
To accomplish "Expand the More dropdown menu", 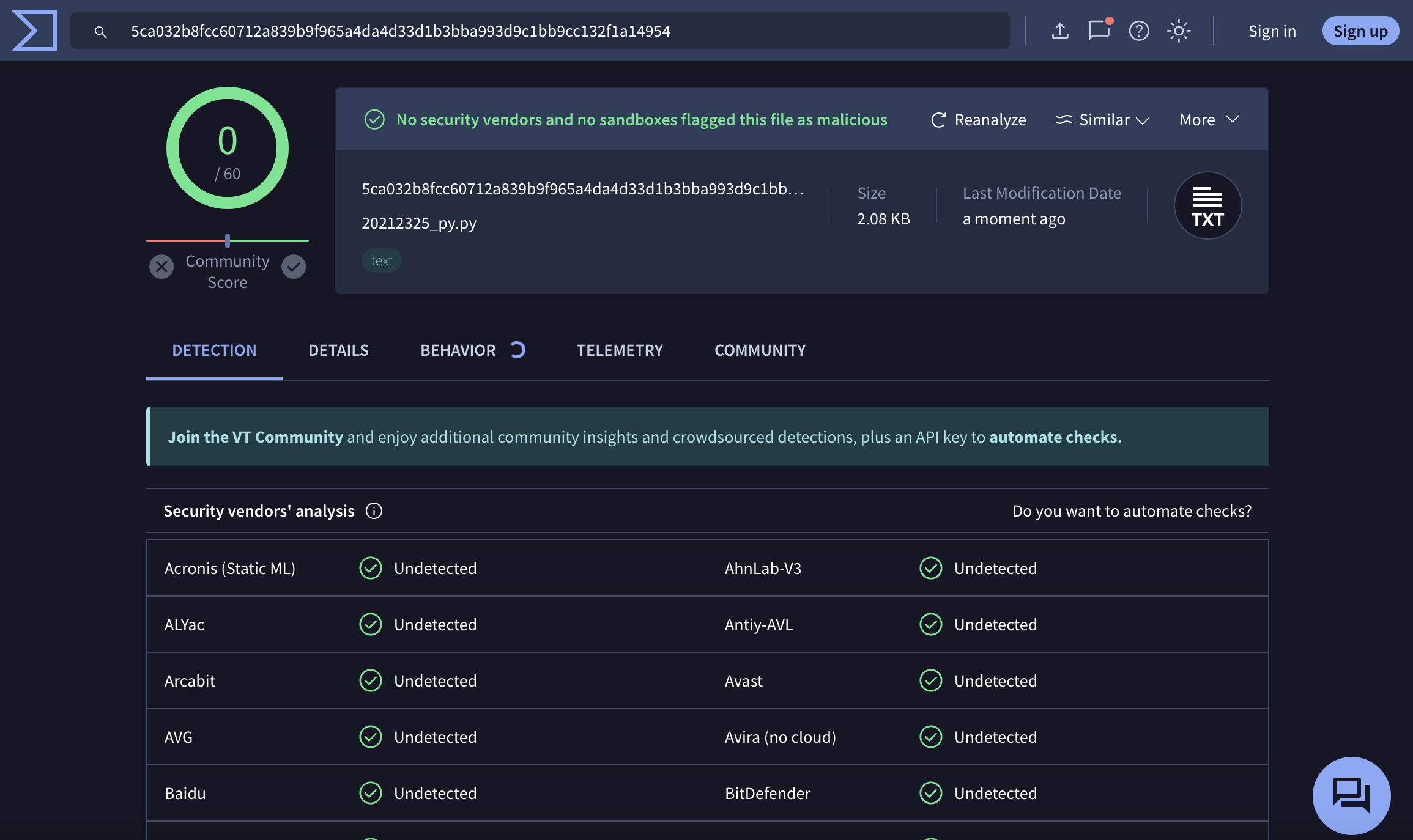I will (x=1209, y=120).
